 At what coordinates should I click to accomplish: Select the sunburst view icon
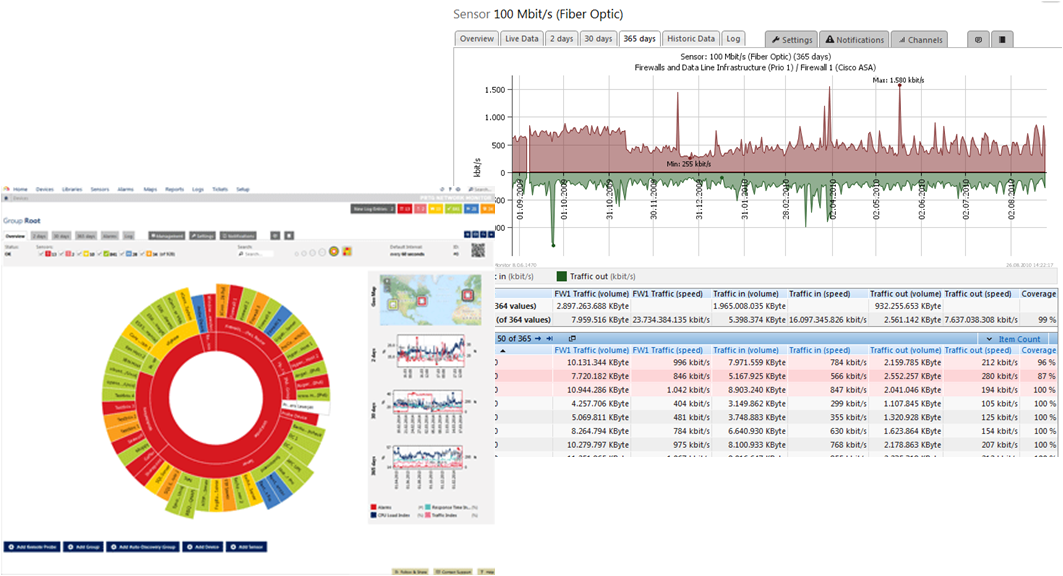coord(335,251)
